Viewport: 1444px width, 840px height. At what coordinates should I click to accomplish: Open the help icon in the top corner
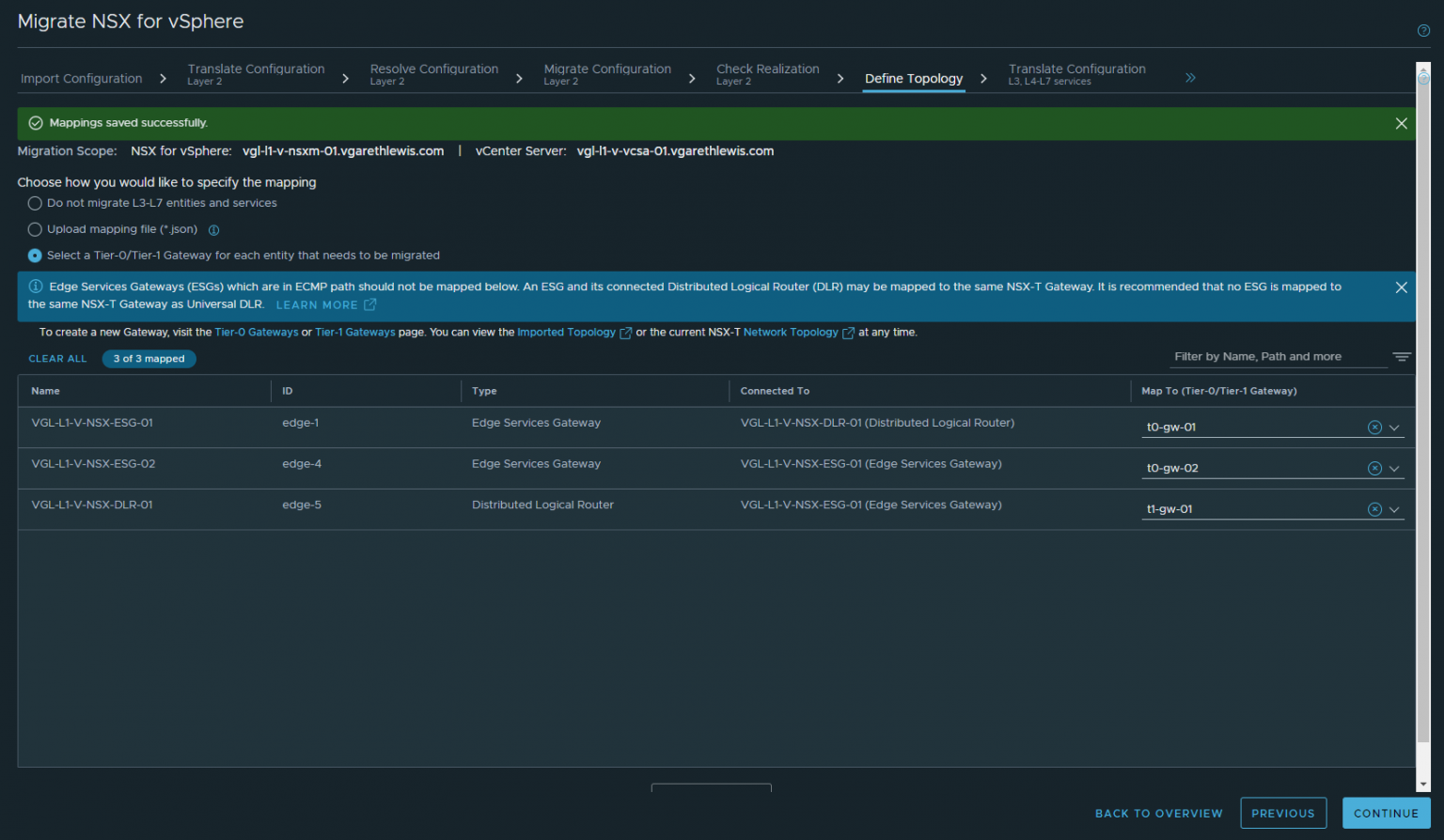click(1422, 30)
